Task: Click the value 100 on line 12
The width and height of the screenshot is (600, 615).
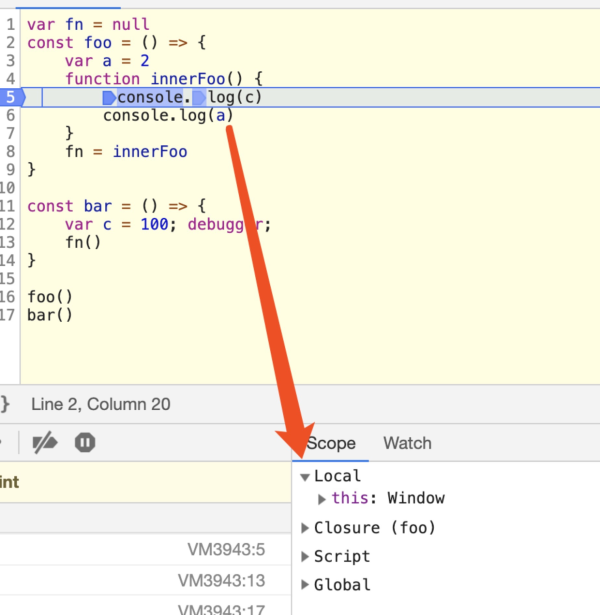Action: click(155, 224)
